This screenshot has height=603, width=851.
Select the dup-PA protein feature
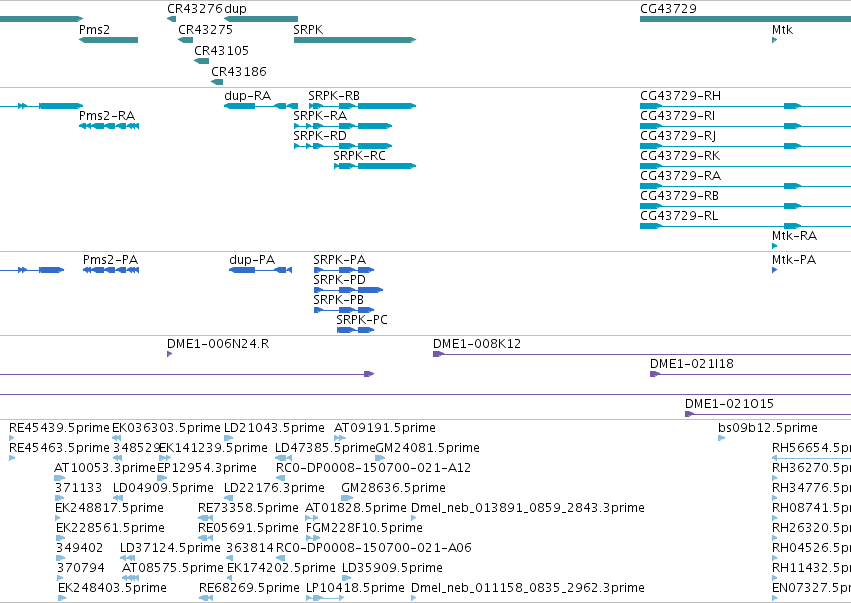click(x=261, y=270)
